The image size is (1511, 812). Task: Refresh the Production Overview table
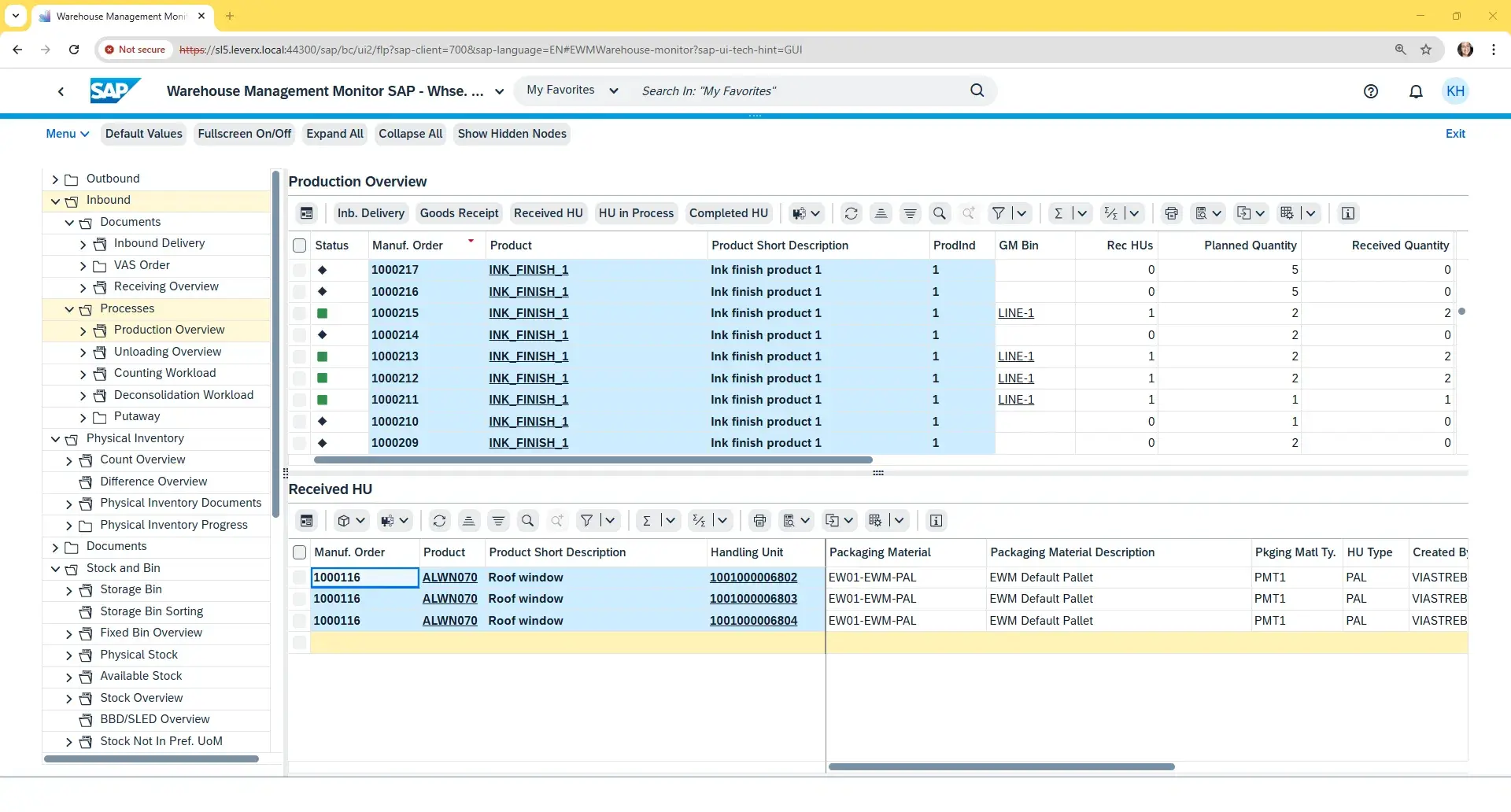(x=851, y=213)
